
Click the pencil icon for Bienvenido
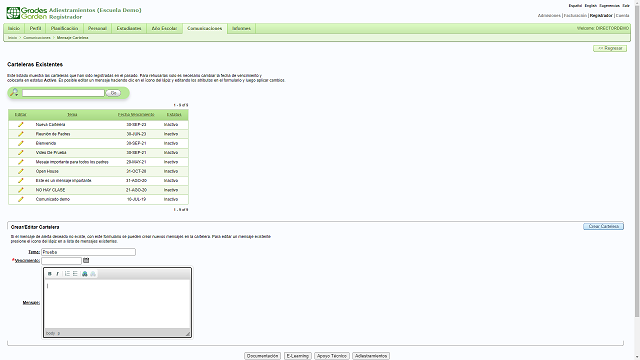[20, 143]
